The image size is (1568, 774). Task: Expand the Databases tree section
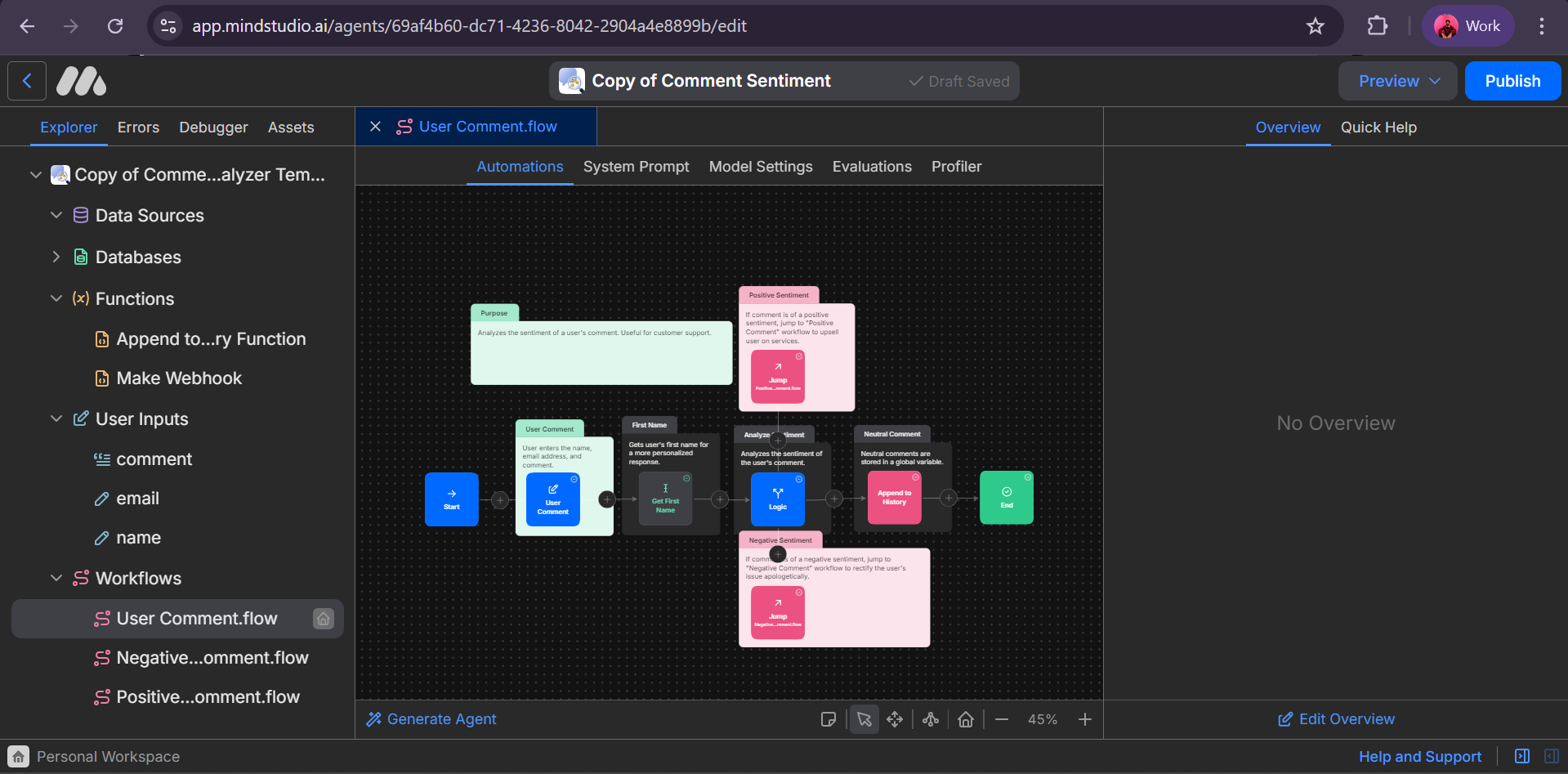coord(56,257)
